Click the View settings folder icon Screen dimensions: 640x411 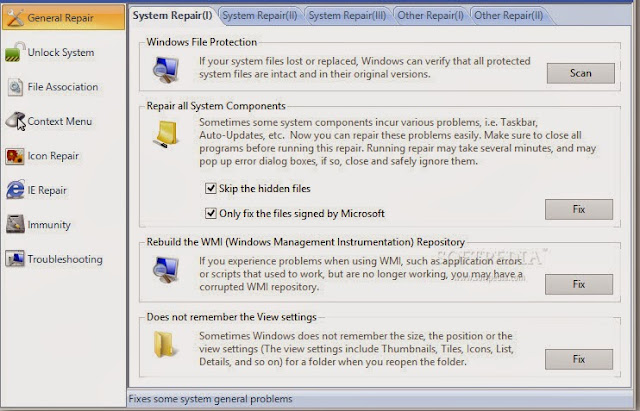tap(165, 344)
